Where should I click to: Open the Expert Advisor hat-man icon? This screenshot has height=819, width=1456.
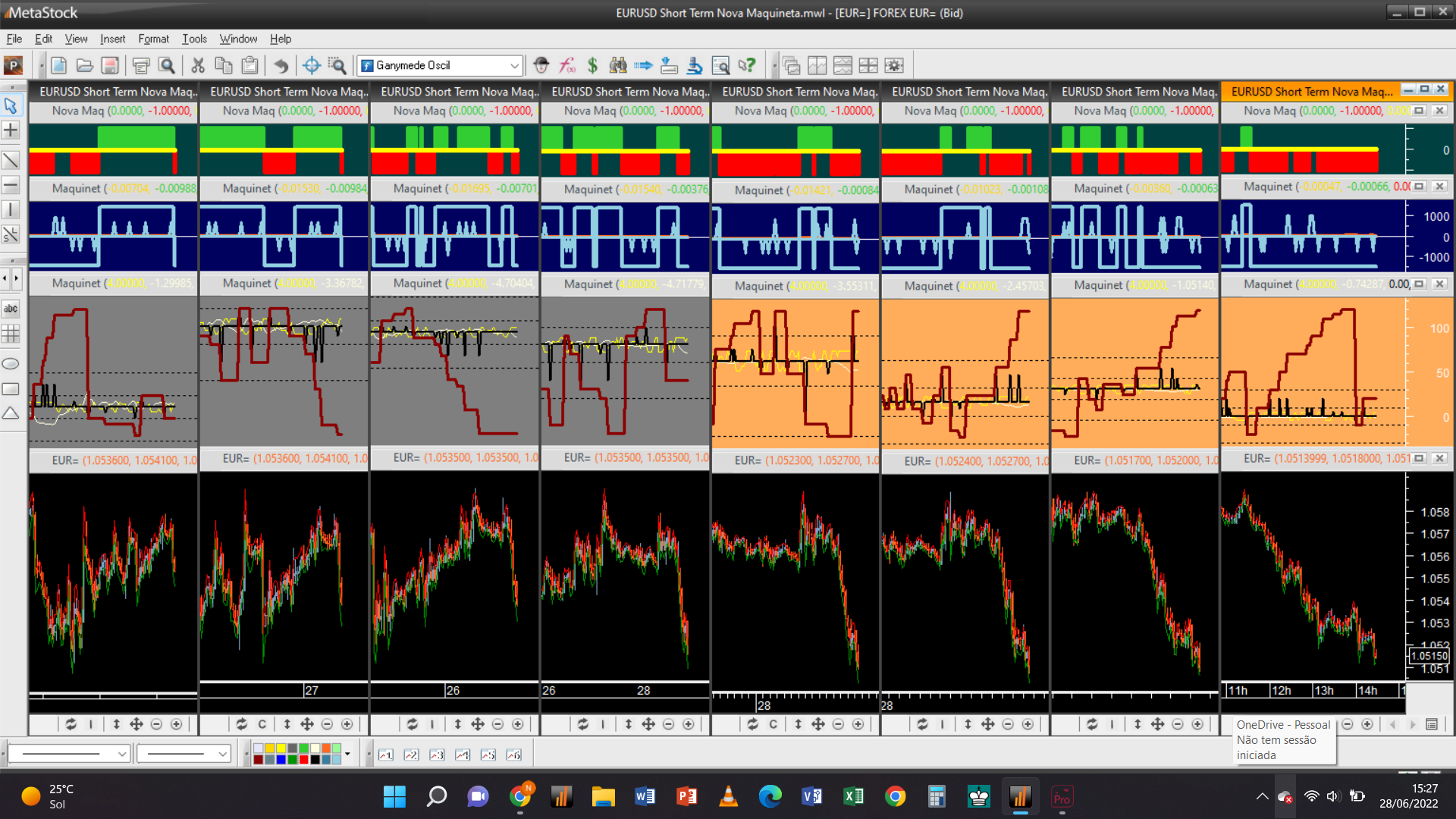[541, 65]
